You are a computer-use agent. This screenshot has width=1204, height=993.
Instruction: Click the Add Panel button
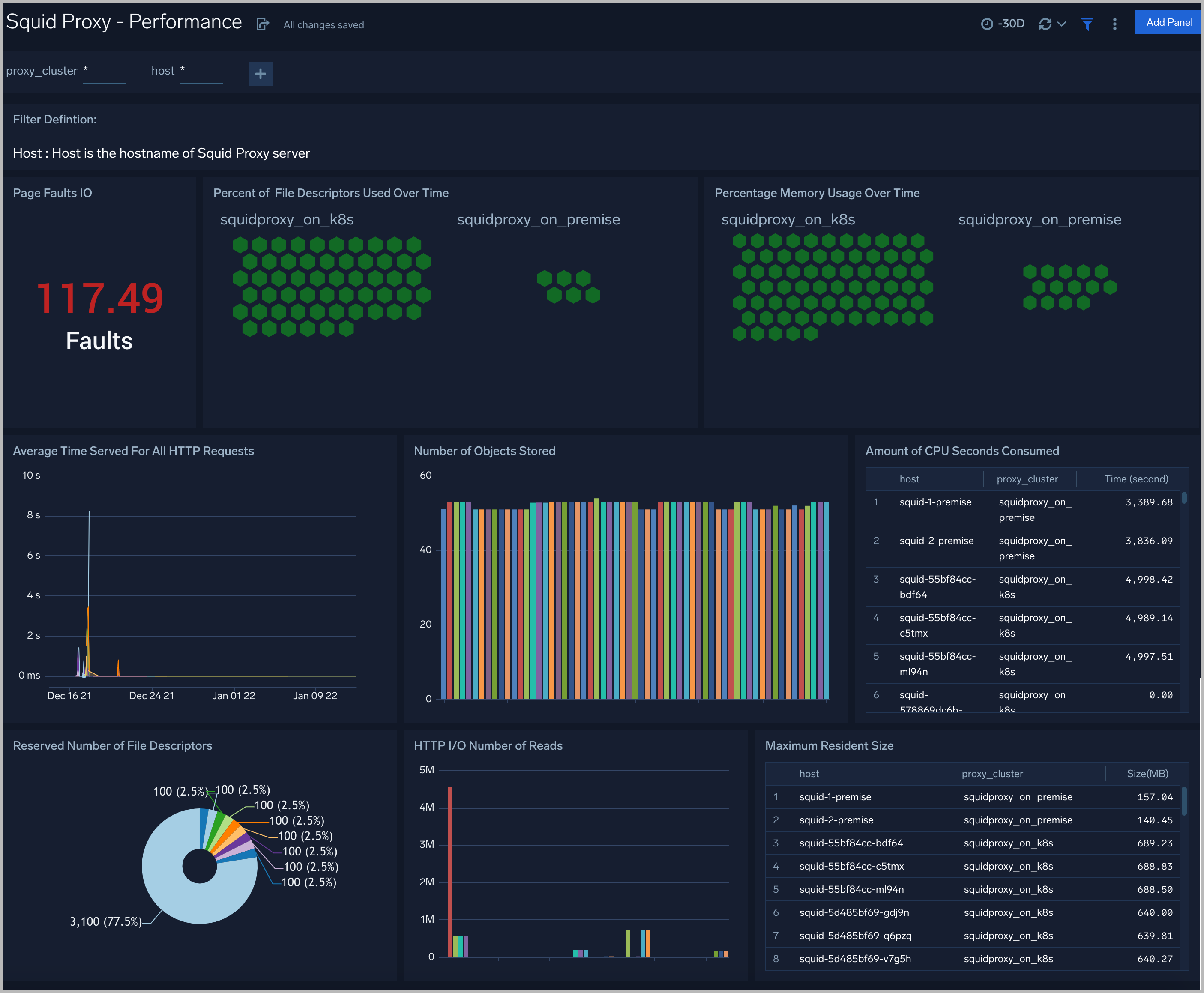1168,22
